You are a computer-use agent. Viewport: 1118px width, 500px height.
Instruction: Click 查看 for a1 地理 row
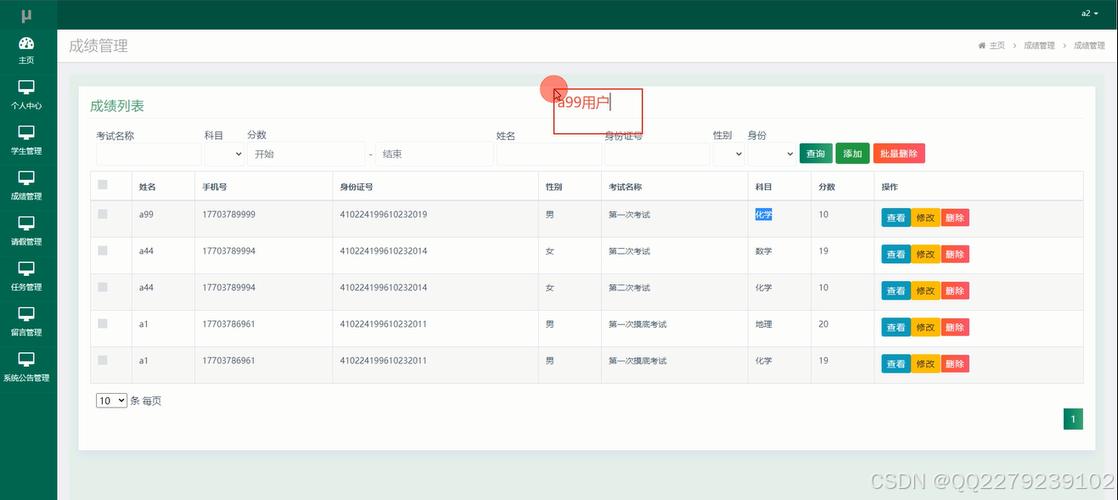click(x=896, y=327)
